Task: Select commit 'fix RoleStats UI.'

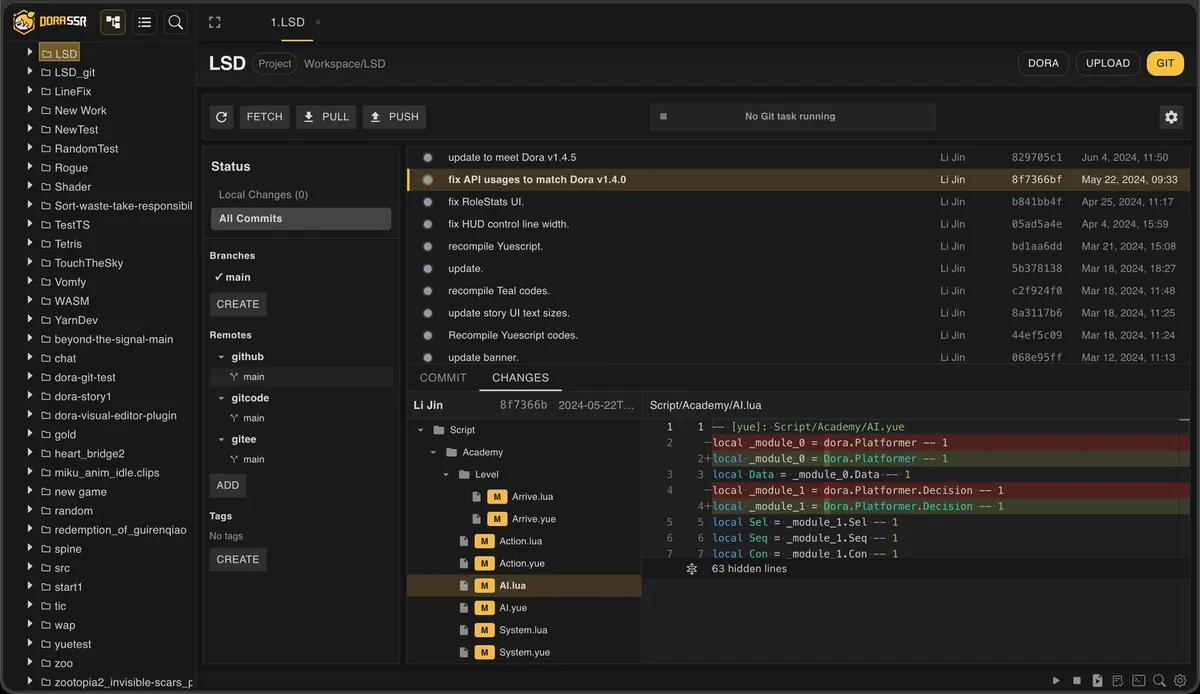Action: pyautogui.click(x=799, y=202)
